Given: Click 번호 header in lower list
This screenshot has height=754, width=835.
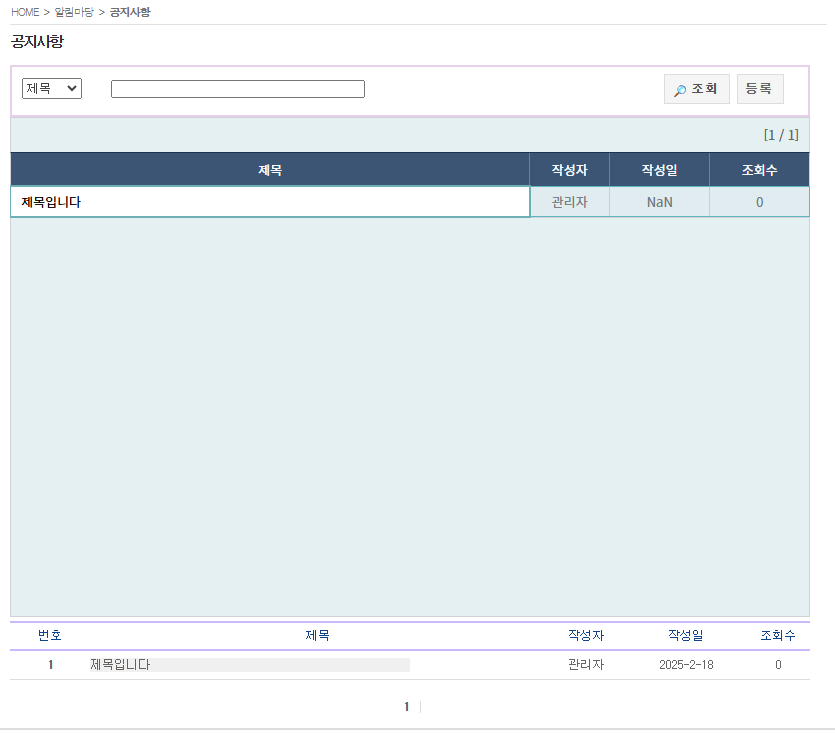Looking at the screenshot, I should tap(50, 635).
